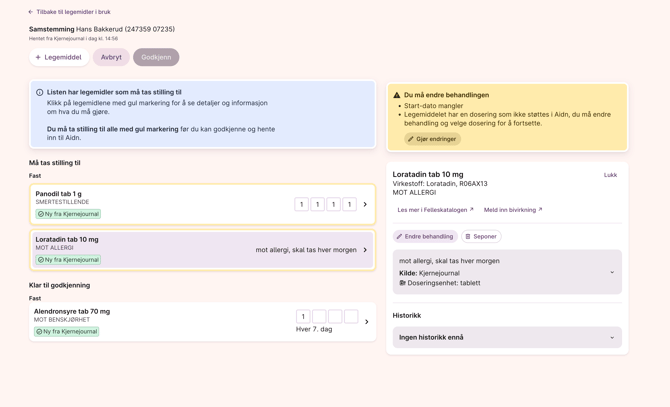Click the Godkjenn button
670x407 pixels.
click(156, 57)
